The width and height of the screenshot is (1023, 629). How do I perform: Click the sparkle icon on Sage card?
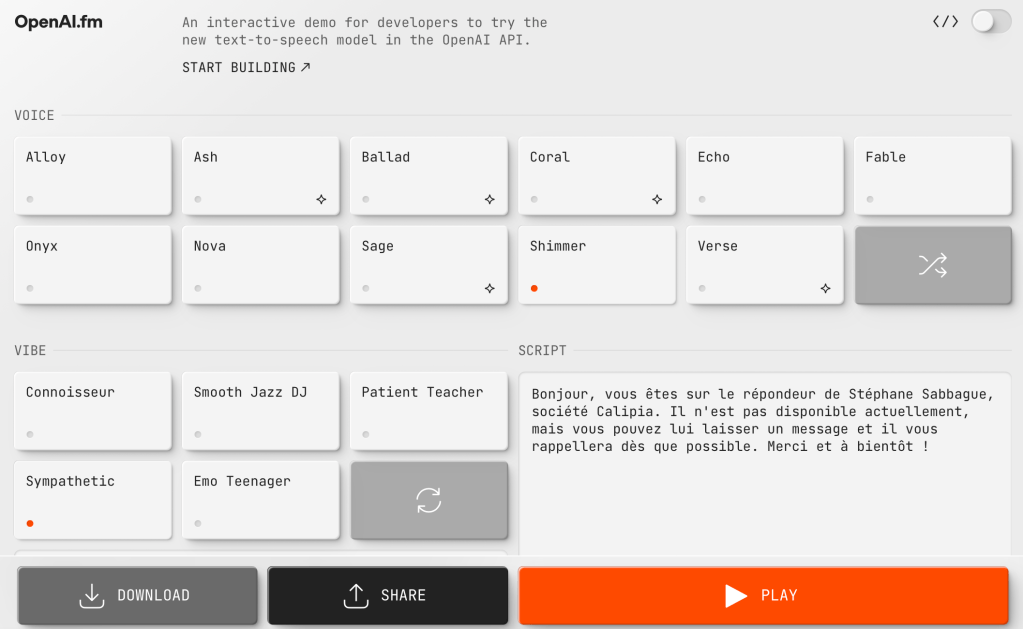click(x=489, y=288)
